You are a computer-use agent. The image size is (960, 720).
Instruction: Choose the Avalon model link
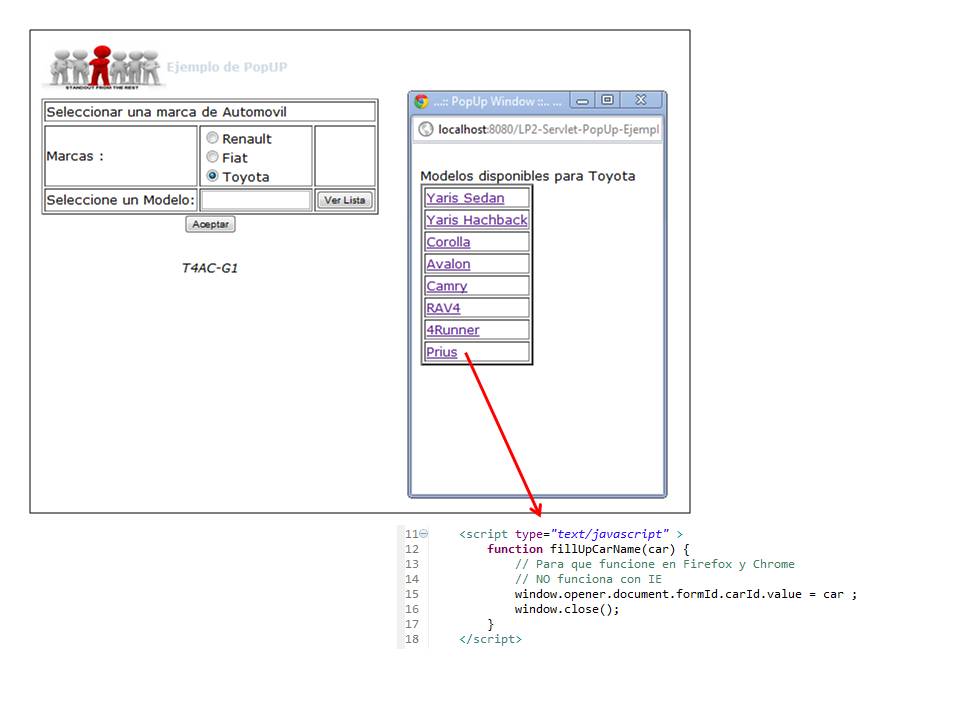(448, 264)
